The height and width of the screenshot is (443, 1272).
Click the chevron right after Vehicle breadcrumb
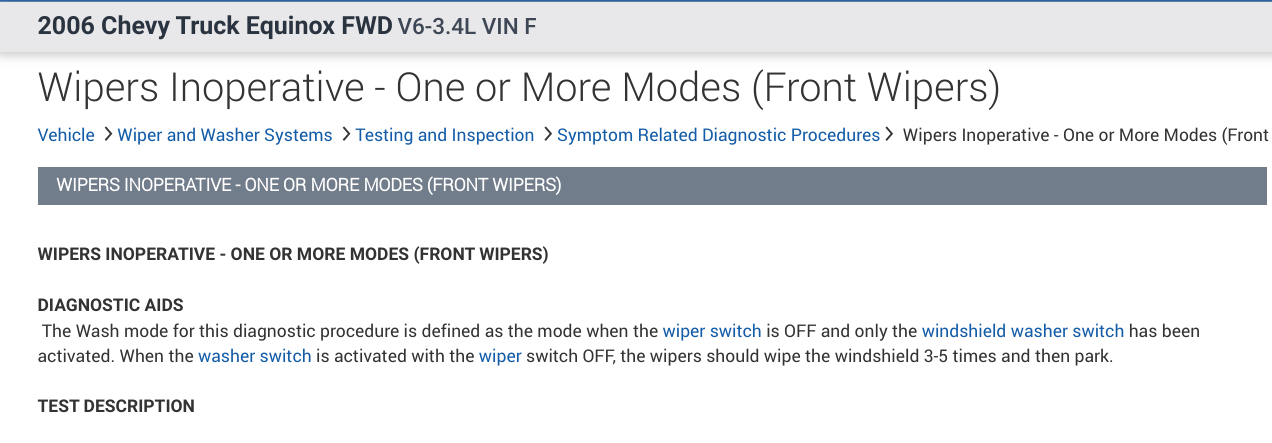107,134
